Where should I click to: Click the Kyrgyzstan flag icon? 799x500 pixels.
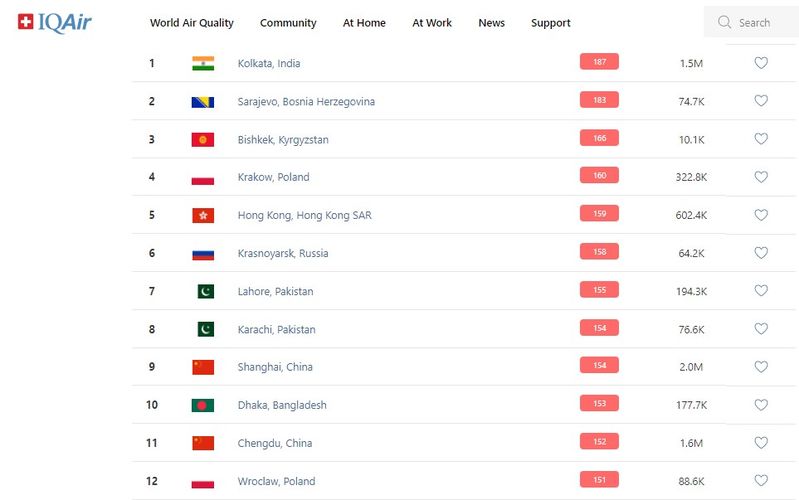pyautogui.click(x=203, y=139)
